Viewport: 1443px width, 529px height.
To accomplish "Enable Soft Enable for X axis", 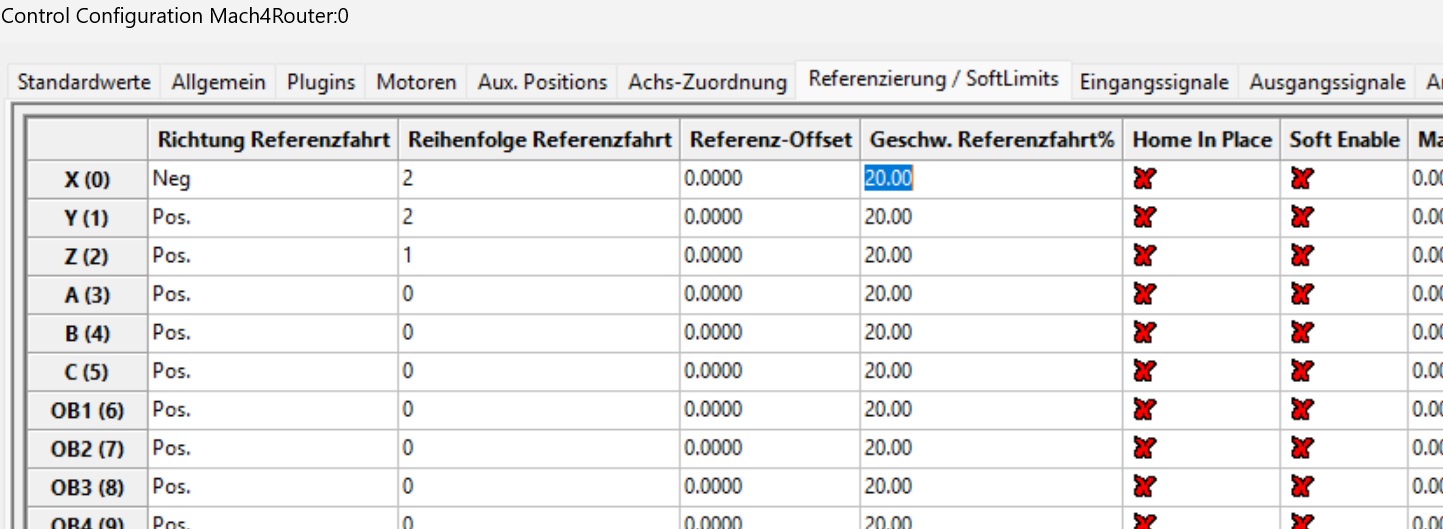I will point(1301,179).
